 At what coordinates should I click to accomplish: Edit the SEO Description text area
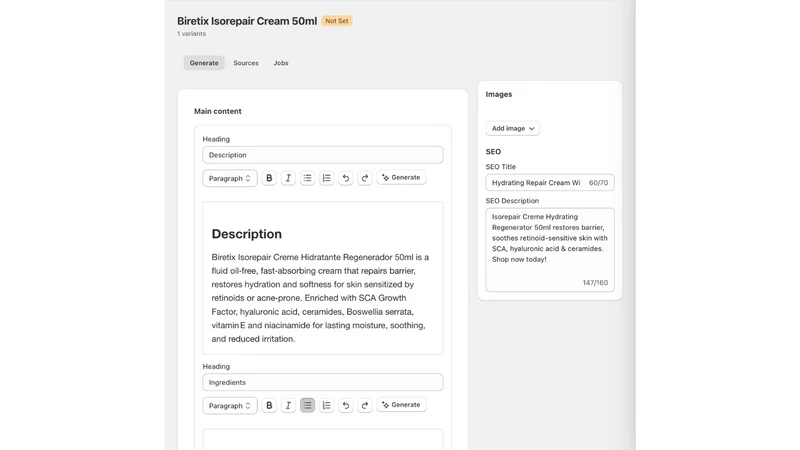pos(550,250)
